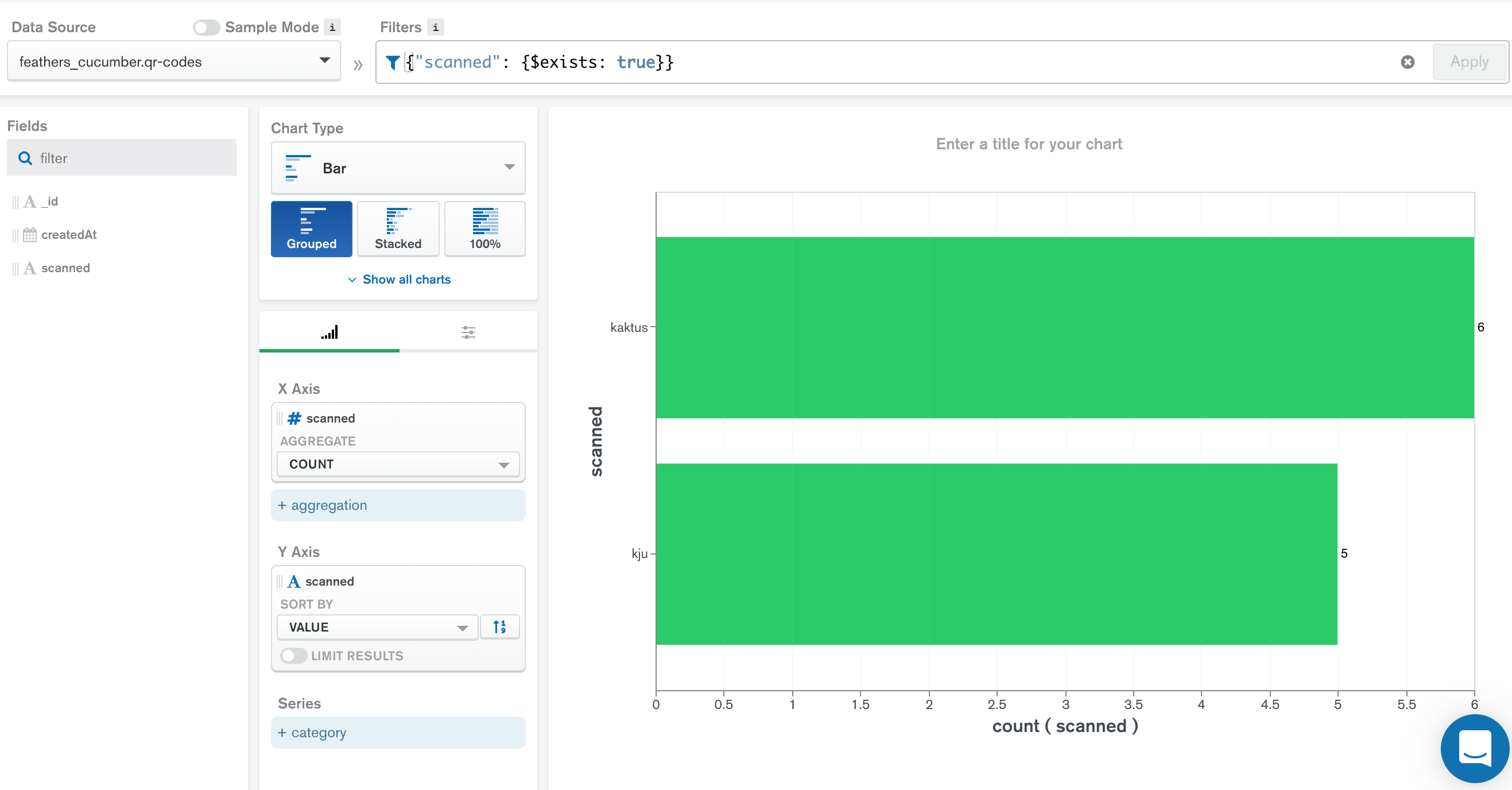Clear the filter query with X icon

(x=1407, y=61)
